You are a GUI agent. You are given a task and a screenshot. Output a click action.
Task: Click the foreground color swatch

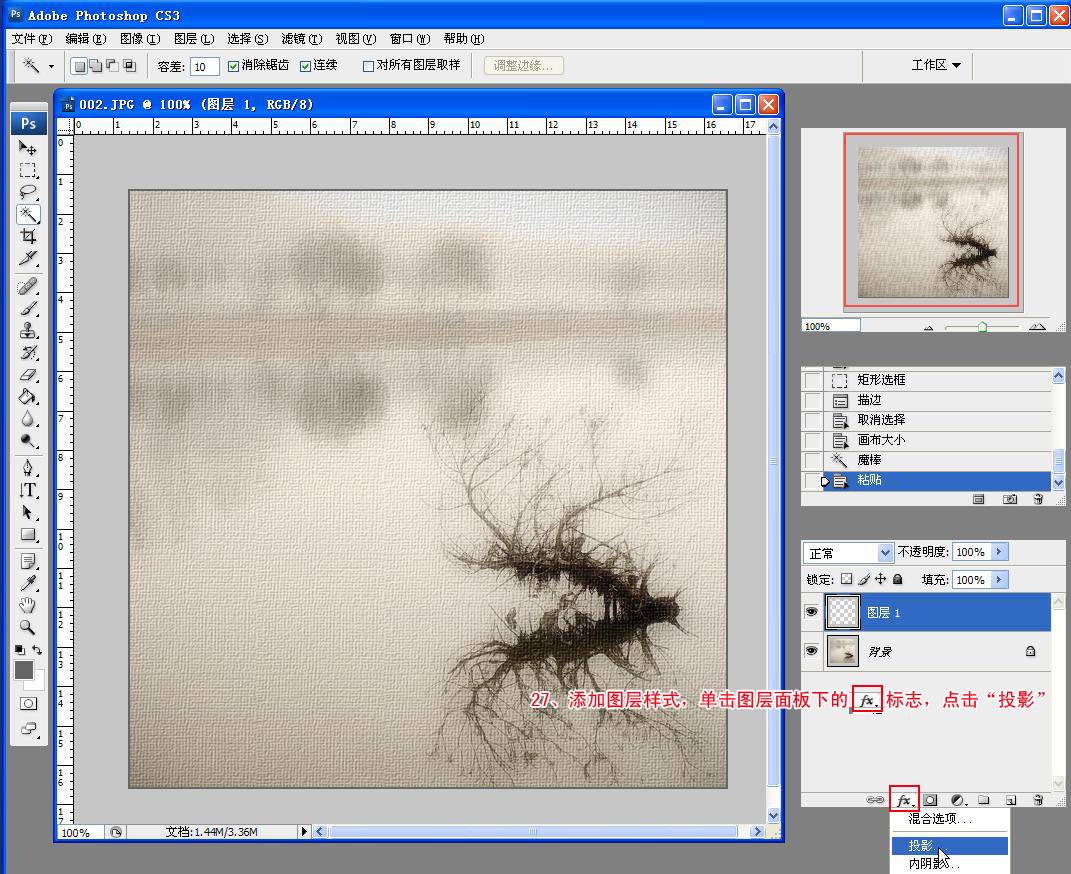[x=24, y=670]
